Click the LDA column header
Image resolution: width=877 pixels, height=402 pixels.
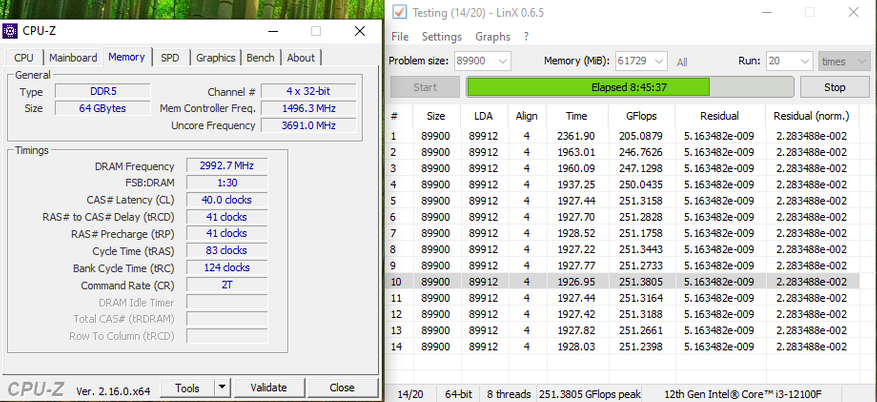pyautogui.click(x=484, y=116)
